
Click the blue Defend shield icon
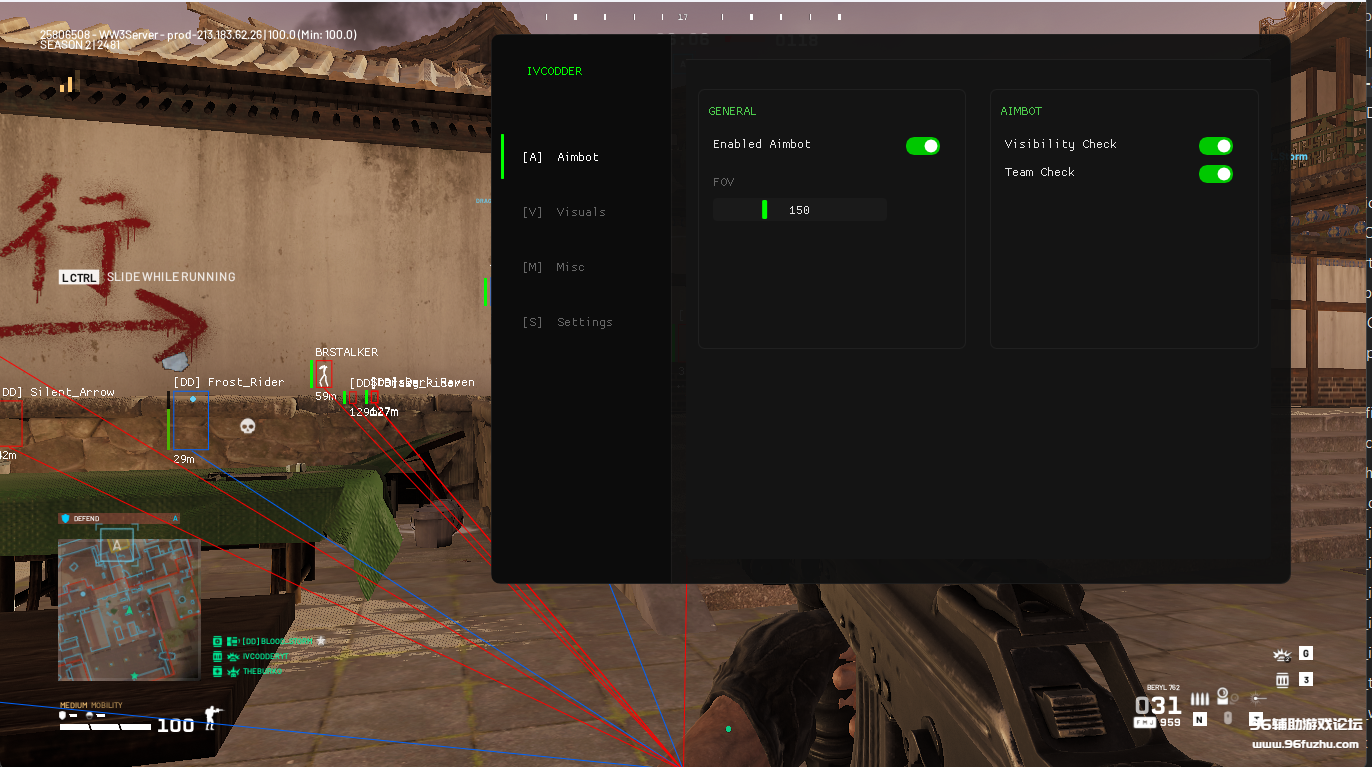(x=66, y=519)
